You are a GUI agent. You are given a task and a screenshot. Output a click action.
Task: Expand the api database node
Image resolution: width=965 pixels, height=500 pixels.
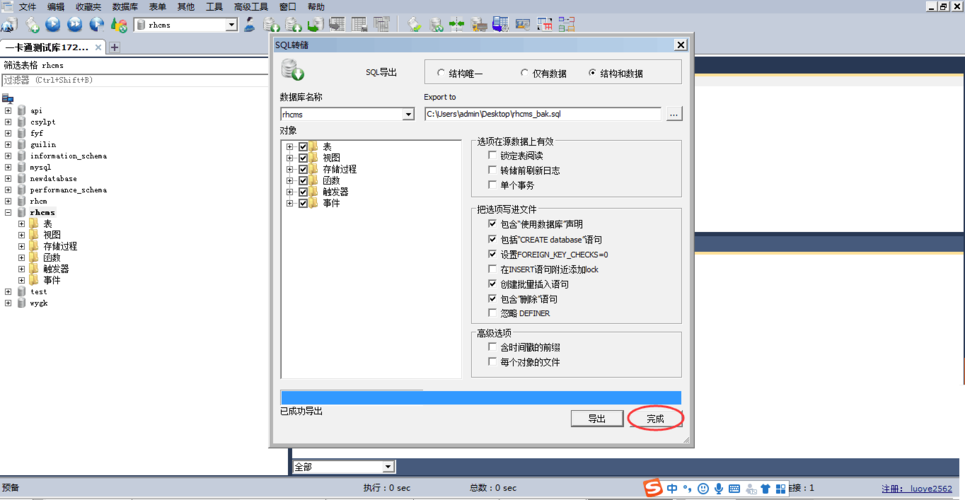tap(8, 111)
